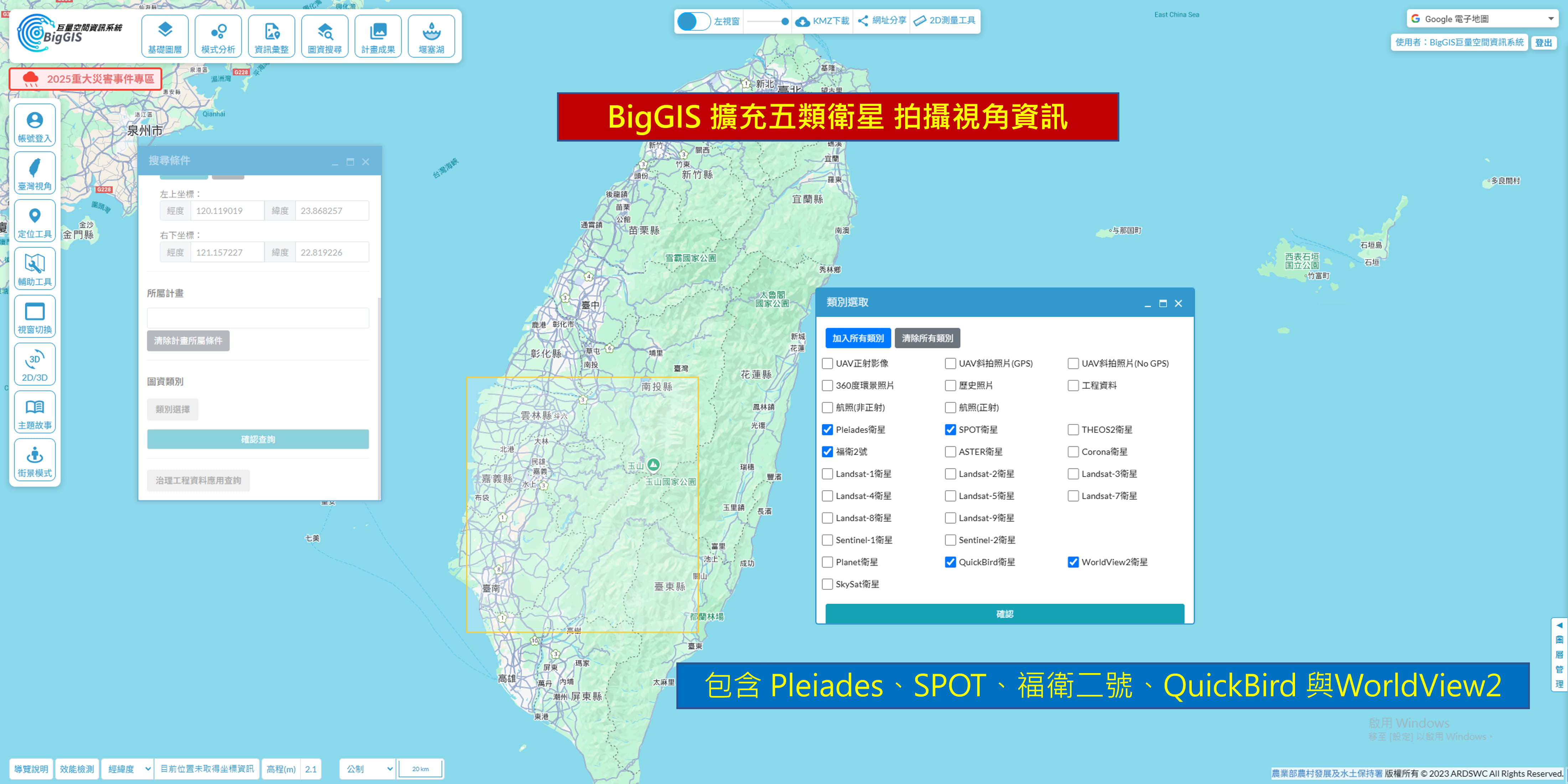1568x784 pixels.
Task: Click the 堰塞湖 barrier lake icon
Action: pyautogui.click(x=431, y=37)
